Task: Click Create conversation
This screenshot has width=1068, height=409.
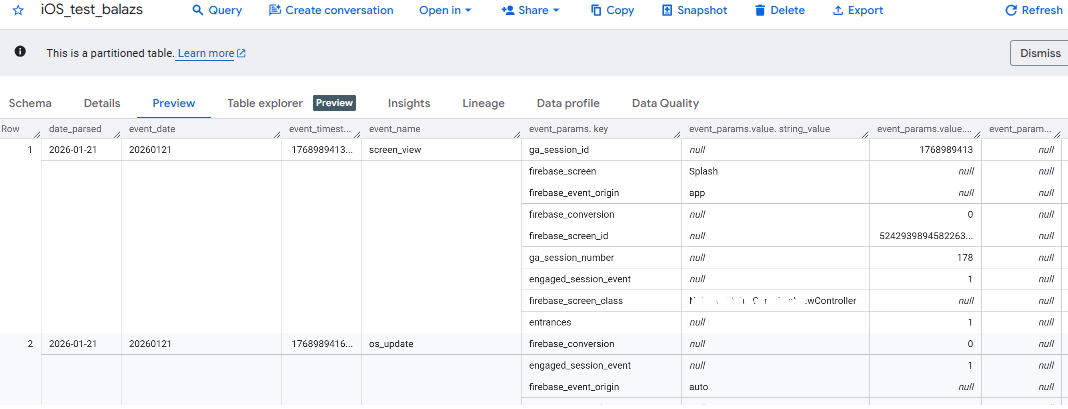Action: (x=331, y=10)
